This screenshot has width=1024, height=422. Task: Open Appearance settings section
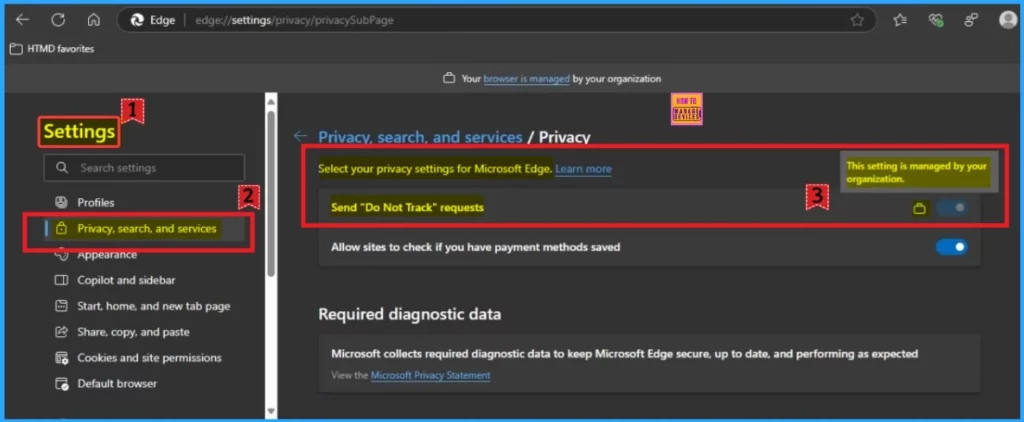pyautogui.click(x=107, y=255)
